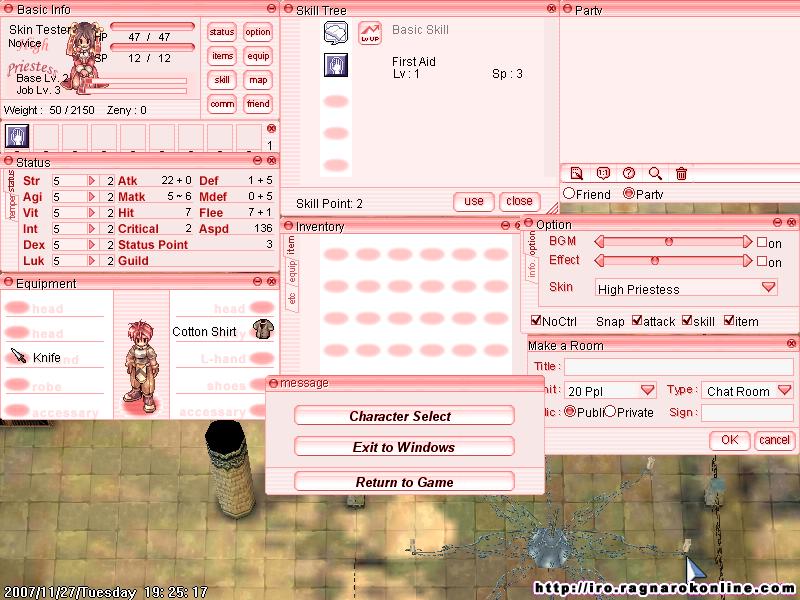
Task: Click BGM volume increase right arrow
Action: (747, 241)
